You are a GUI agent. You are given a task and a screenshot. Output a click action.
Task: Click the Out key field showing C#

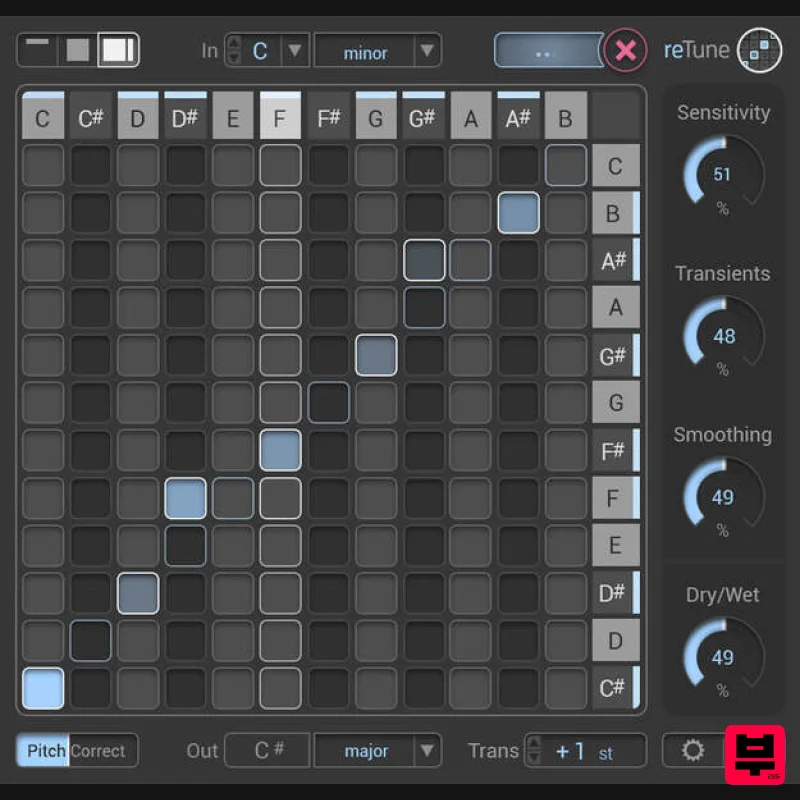[266, 750]
